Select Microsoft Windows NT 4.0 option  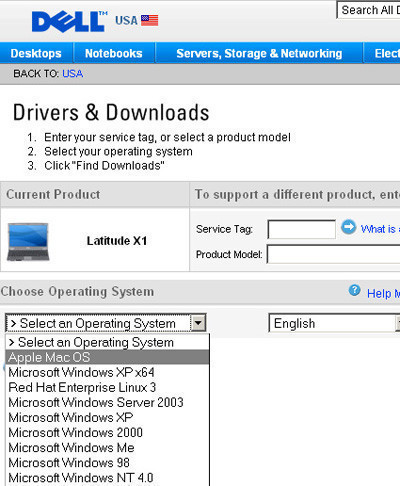click(107, 478)
